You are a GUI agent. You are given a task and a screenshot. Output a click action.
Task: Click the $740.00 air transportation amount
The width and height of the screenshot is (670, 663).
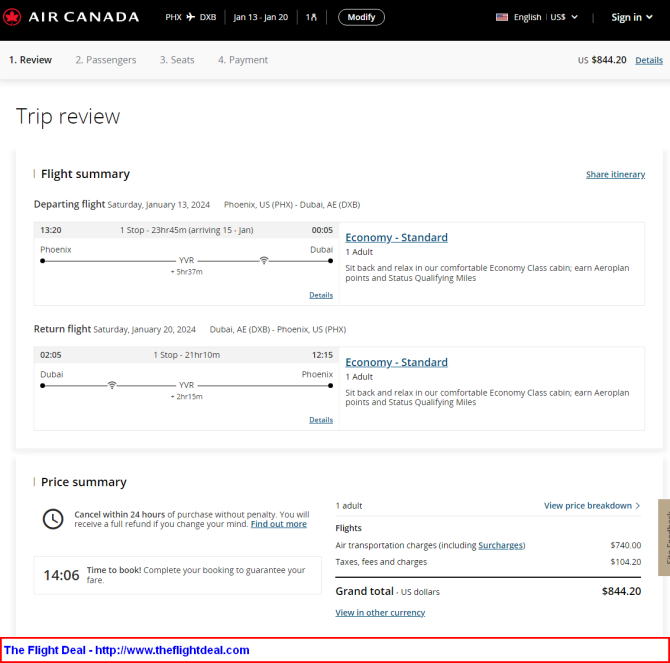point(626,546)
